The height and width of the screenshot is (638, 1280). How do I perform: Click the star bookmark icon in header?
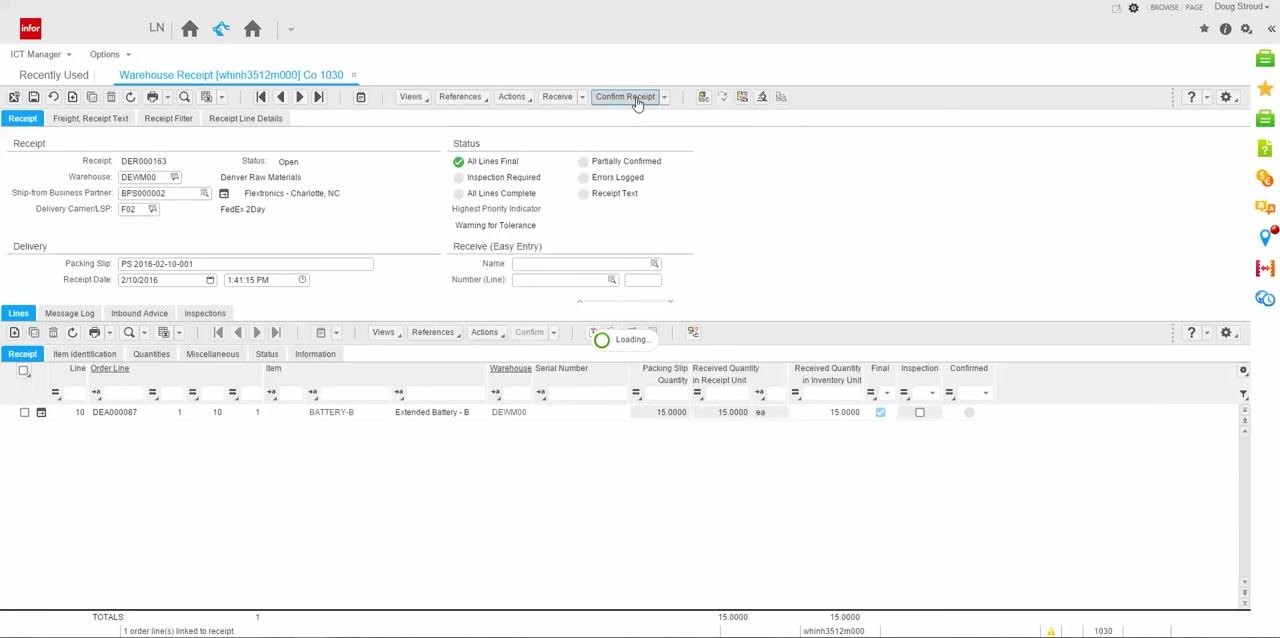(1204, 29)
